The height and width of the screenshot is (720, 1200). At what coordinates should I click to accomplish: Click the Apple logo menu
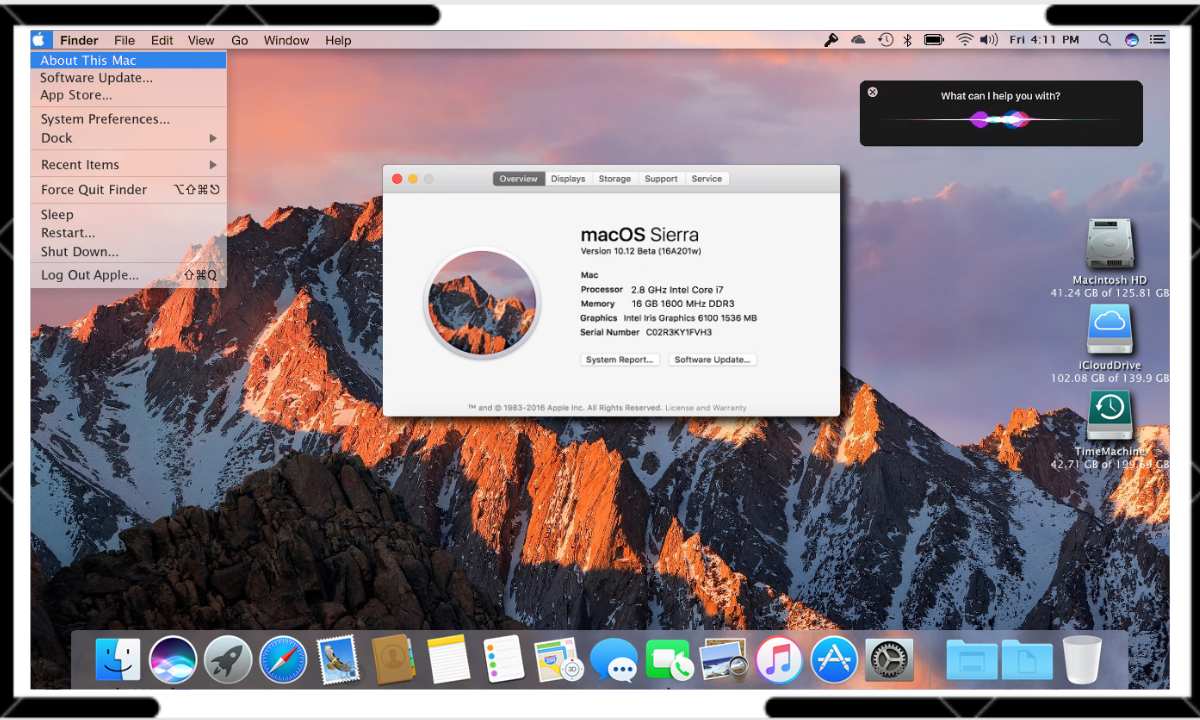pos(39,40)
